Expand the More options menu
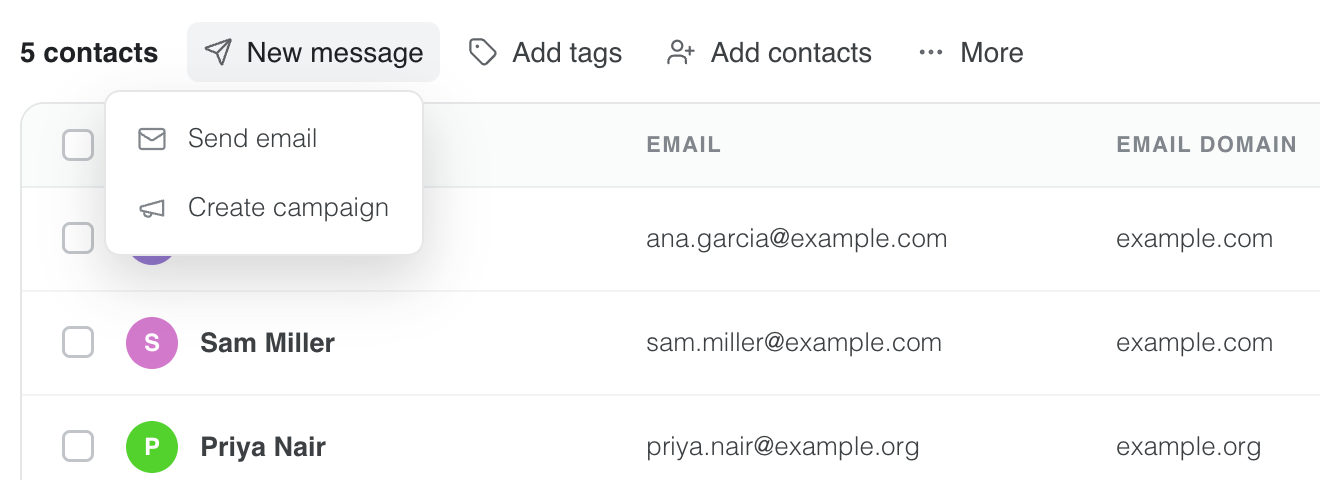This screenshot has height=480, width=1320. [x=971, y=52]
